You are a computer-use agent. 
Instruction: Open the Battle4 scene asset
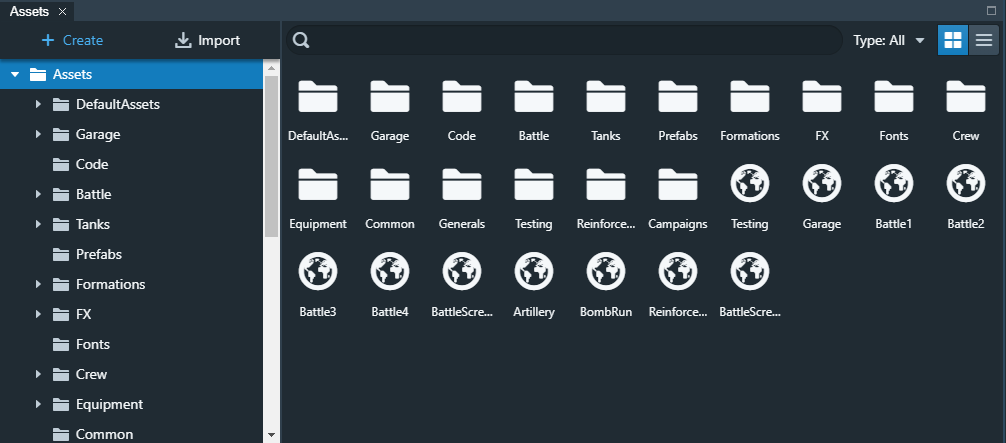(x=389, y=271)
